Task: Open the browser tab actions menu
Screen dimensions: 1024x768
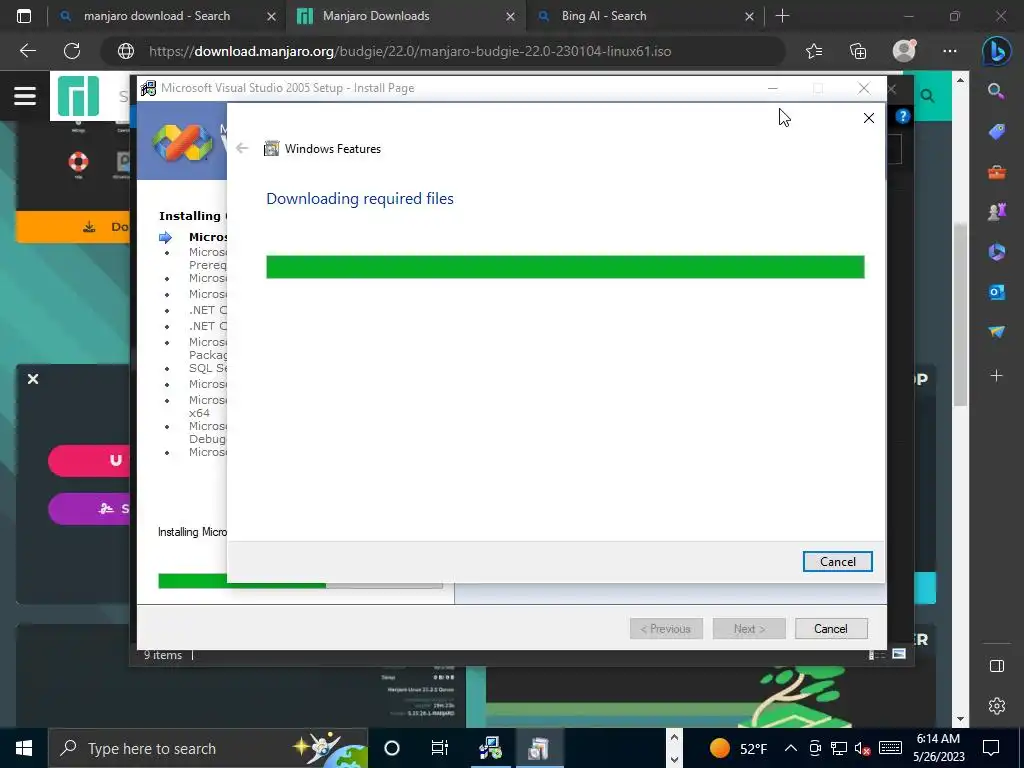Action: pos(24,16)
